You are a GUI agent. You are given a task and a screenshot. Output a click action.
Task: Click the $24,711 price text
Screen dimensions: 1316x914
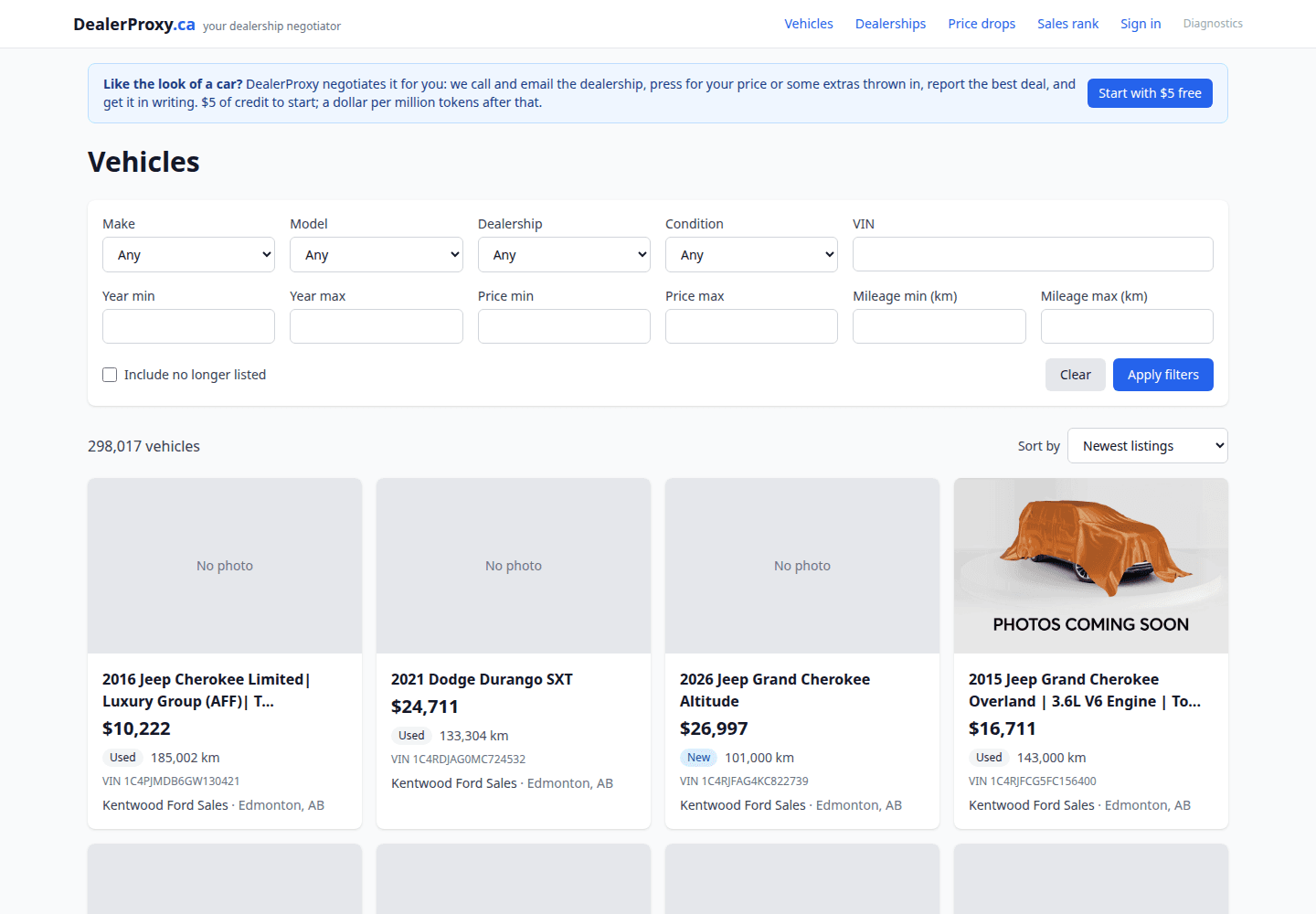[425, 707]
